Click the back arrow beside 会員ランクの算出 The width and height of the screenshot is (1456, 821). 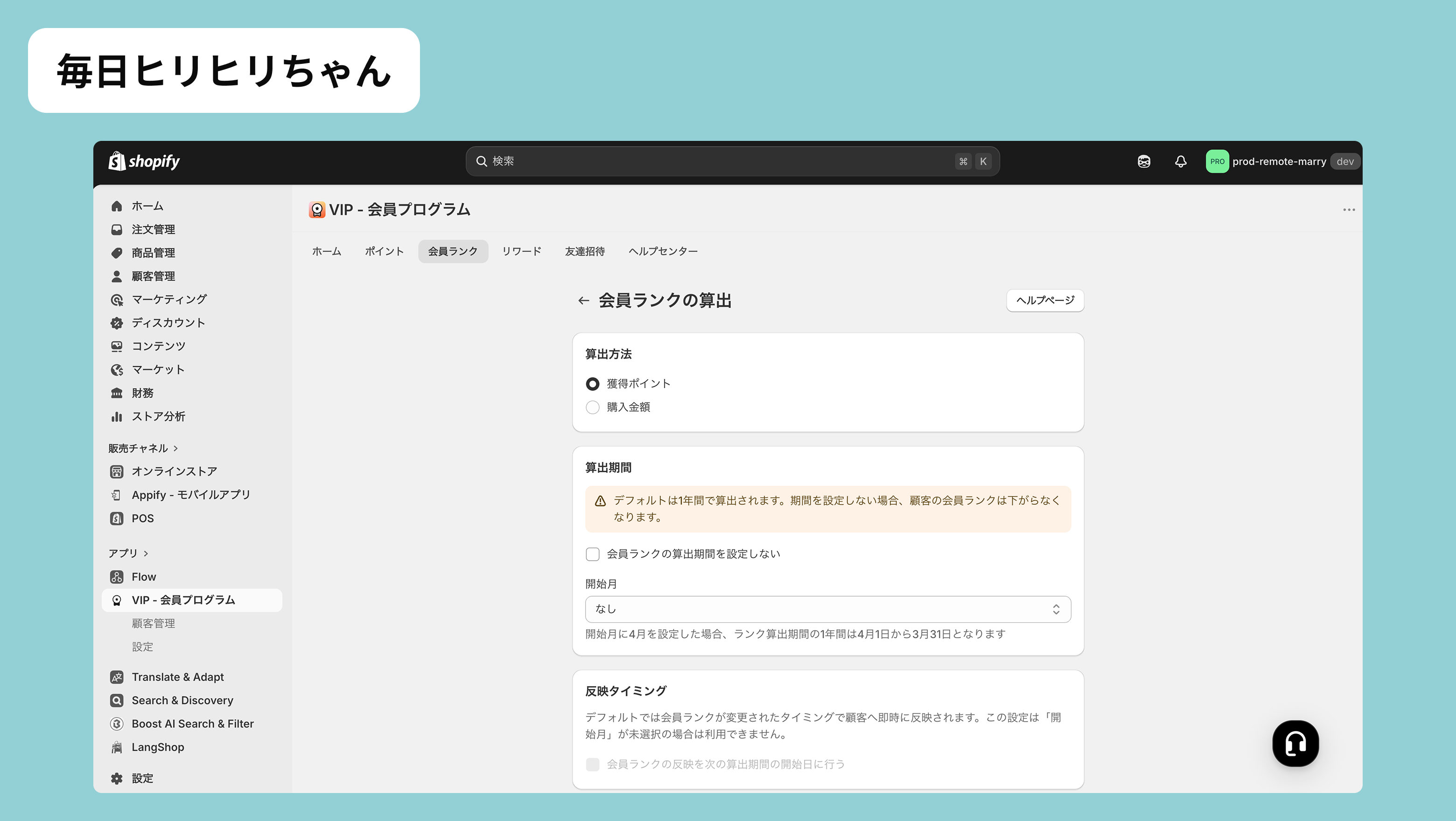click(x=583, y=300)
